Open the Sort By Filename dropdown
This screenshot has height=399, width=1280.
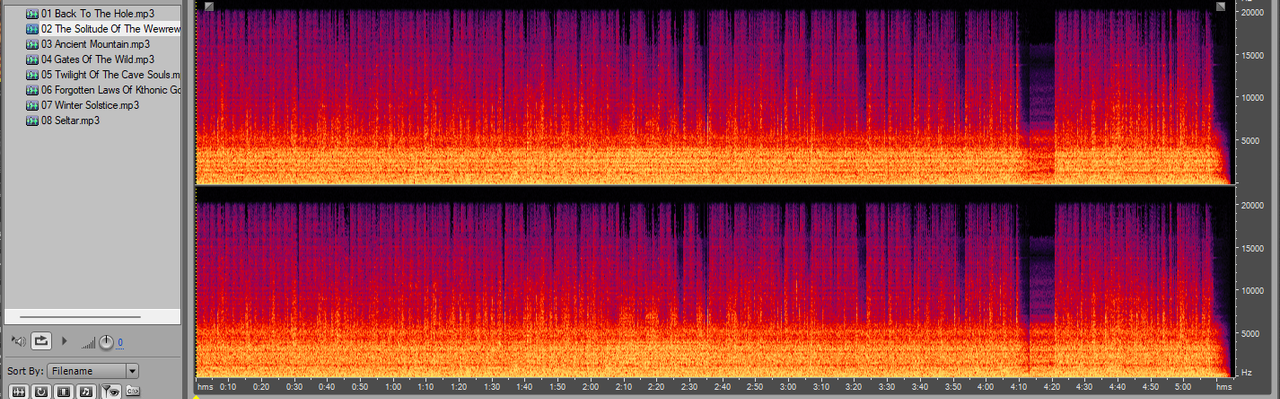[93, 371]
